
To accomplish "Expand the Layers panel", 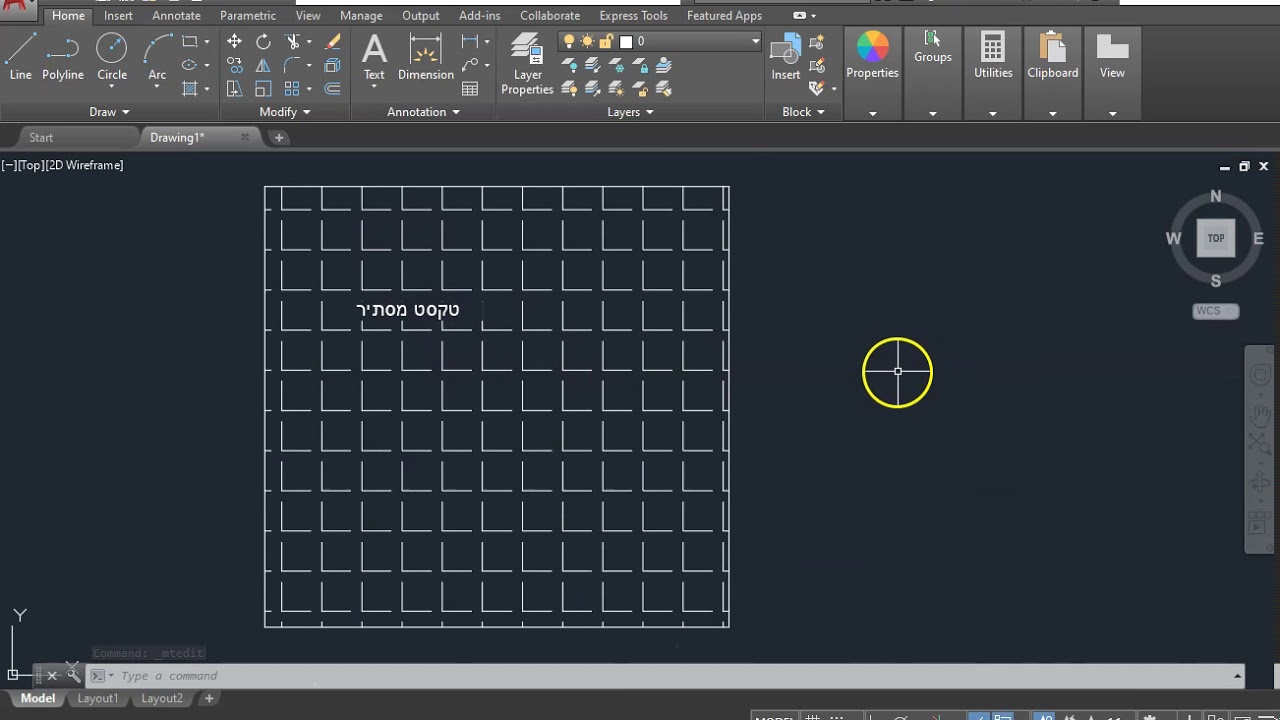I will 630,112.
